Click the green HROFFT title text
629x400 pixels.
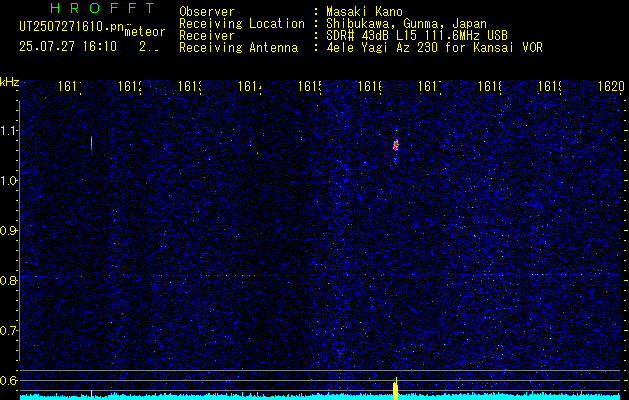[102, 8]
